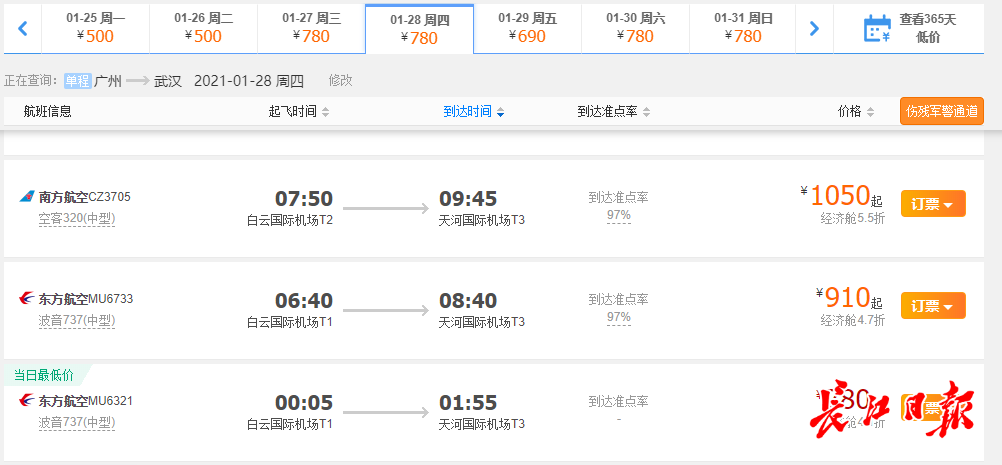Click the ¥1050 price of CZ3705
Viewport: 1002px width, 465px height.
(x=841, y=195)
